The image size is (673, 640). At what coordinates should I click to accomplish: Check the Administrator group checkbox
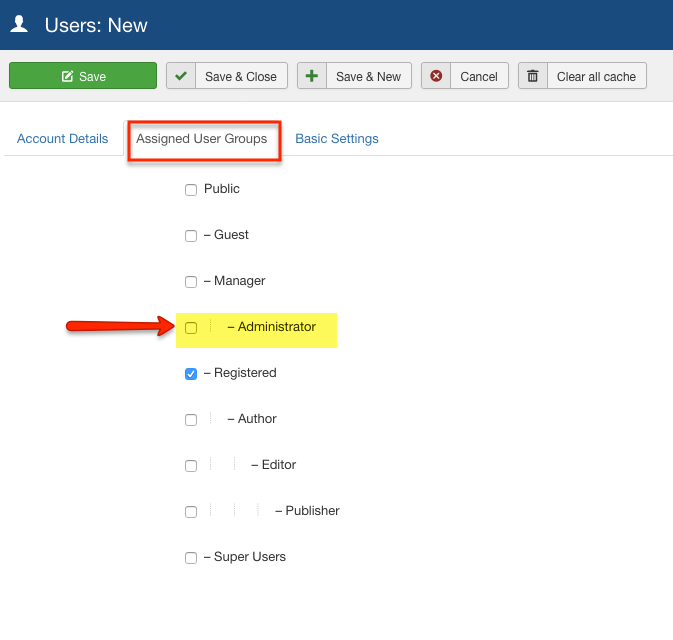coord(191,328)
